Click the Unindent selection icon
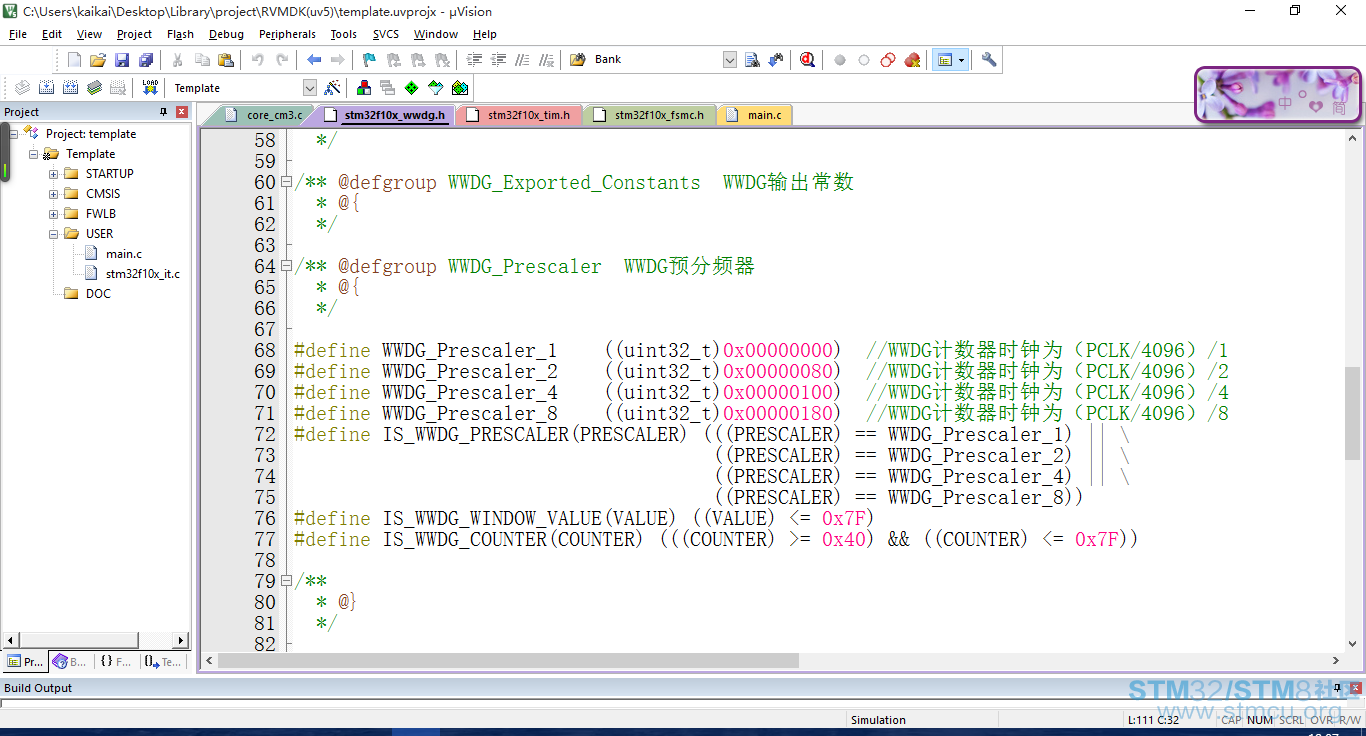 tap(498, 60)
